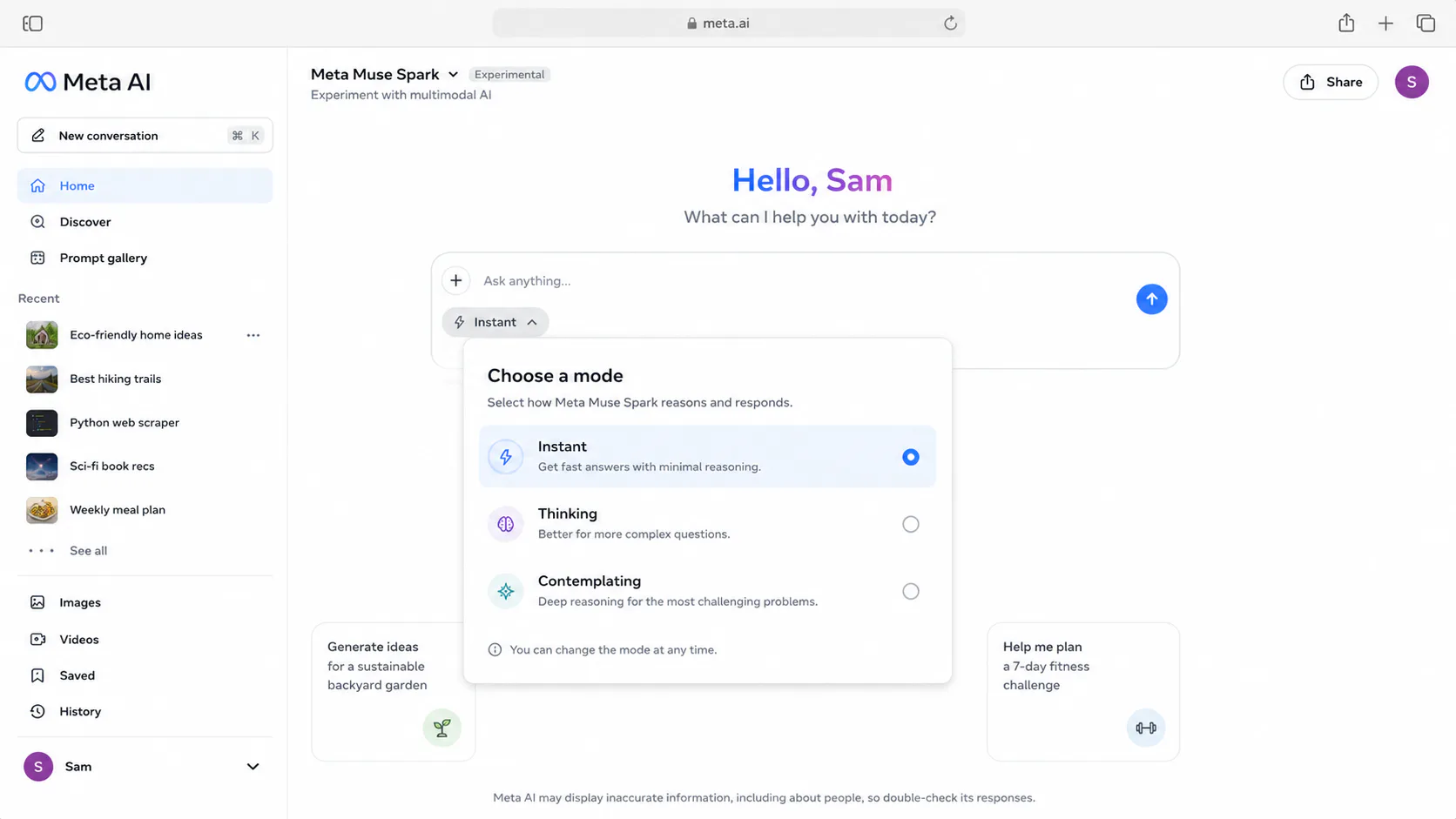Expand the Sam account menu chevron
This screenshot has height=819, width=1456.
(253, 767)
